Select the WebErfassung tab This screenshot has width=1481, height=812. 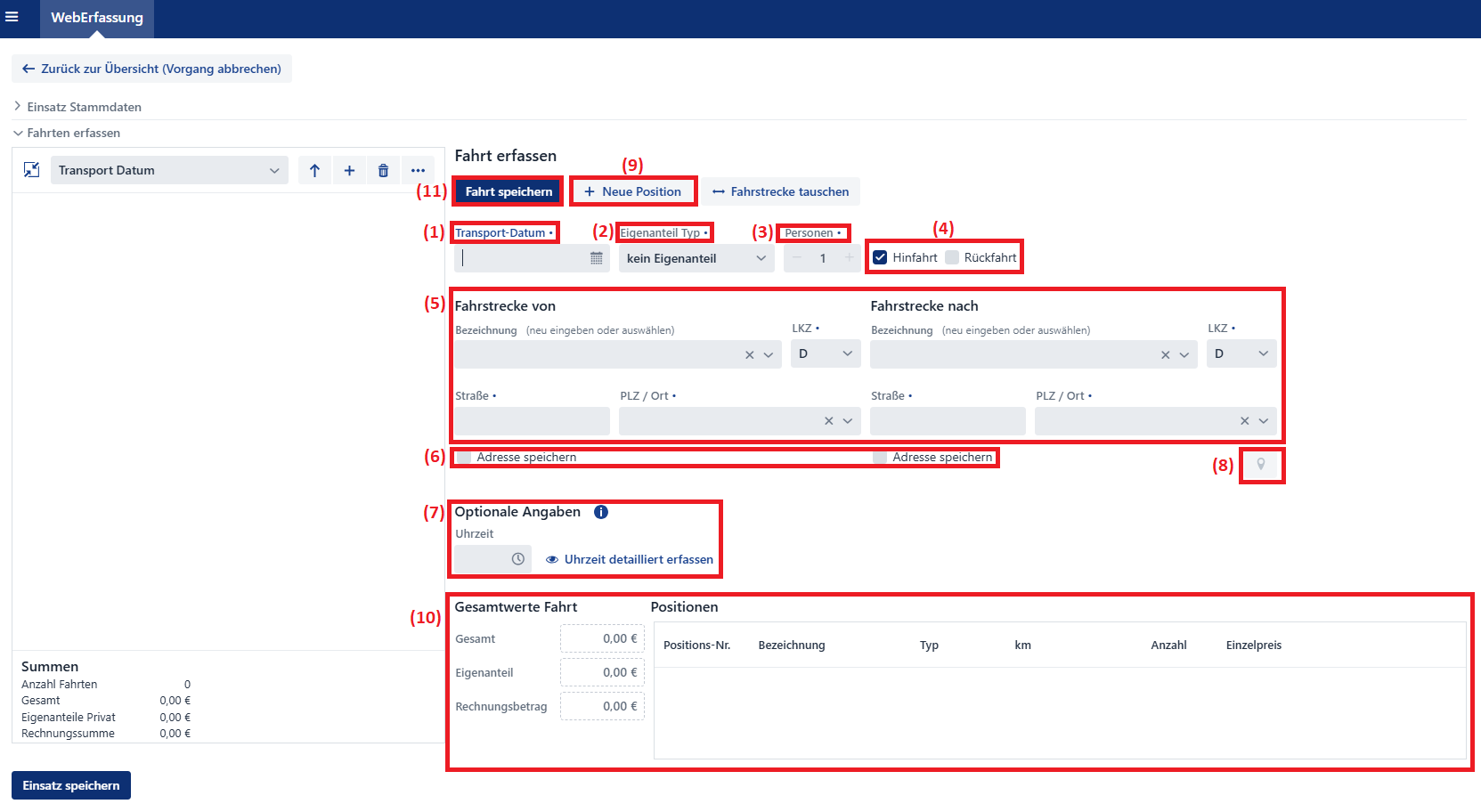pos(97,18)
